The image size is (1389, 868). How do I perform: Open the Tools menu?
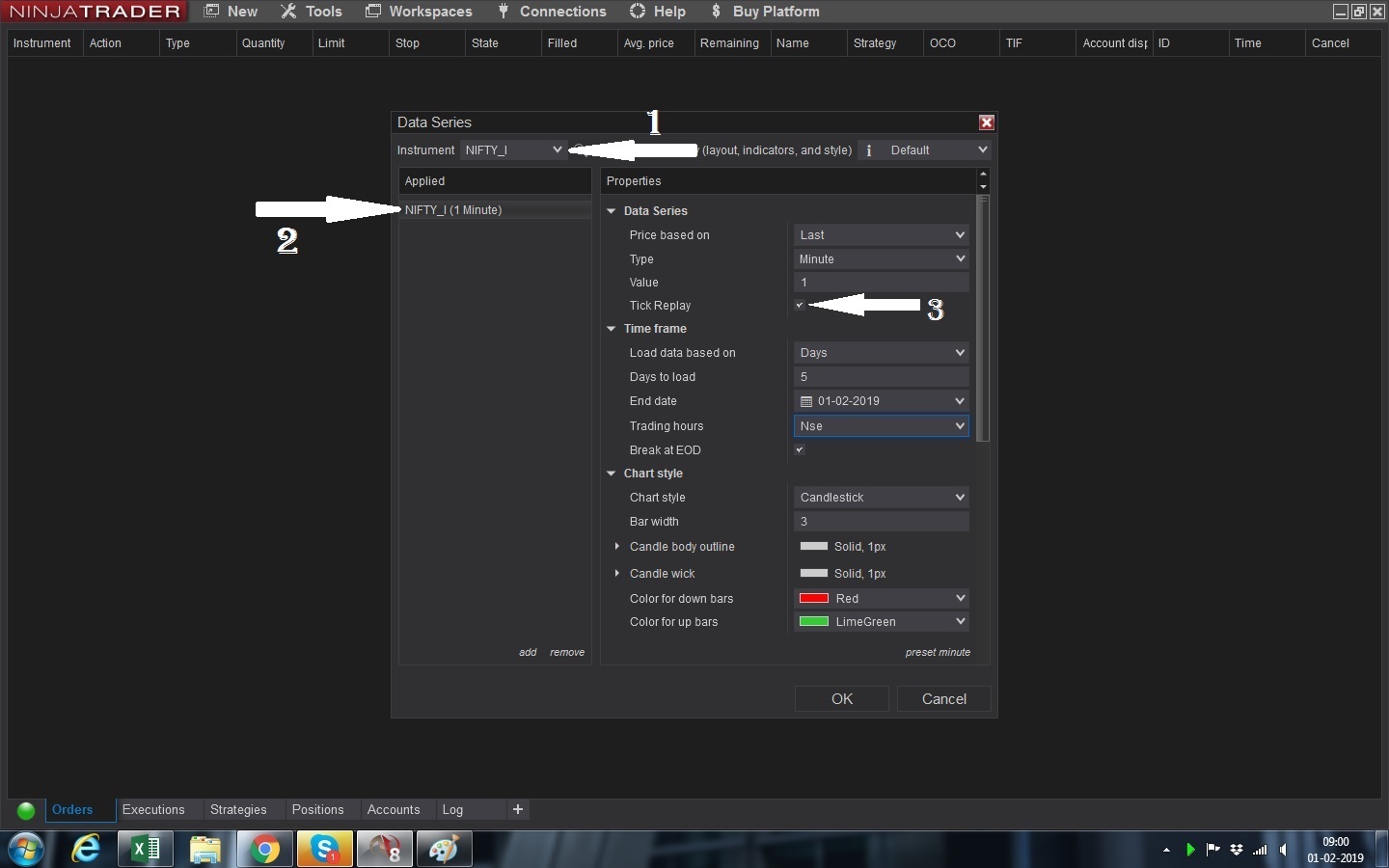point(312,12)
